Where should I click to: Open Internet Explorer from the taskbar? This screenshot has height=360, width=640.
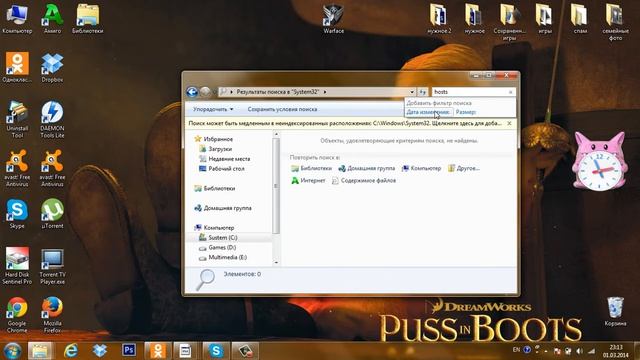point(70,351)
